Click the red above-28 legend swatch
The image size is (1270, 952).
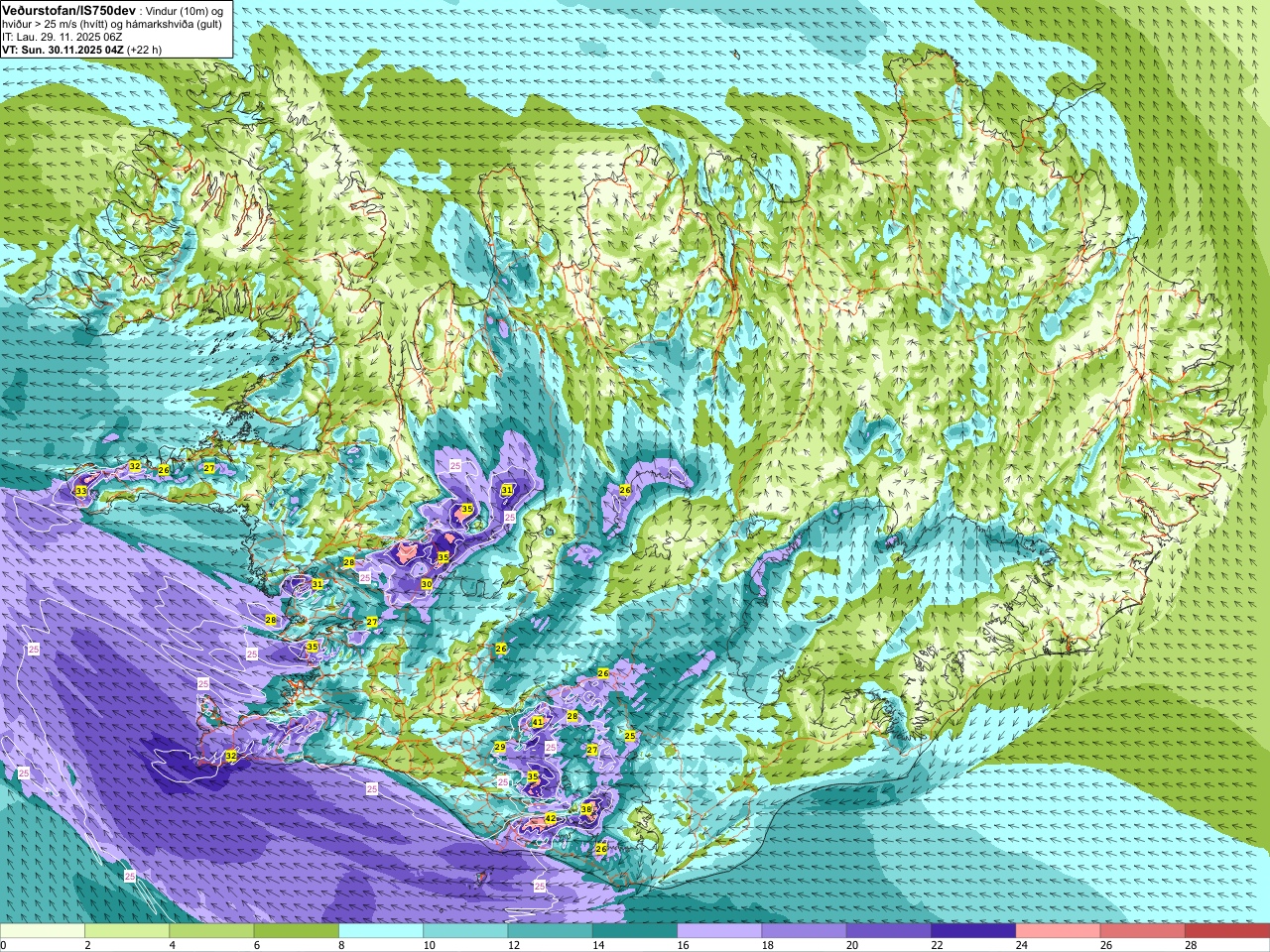(x=1227, y=931)
